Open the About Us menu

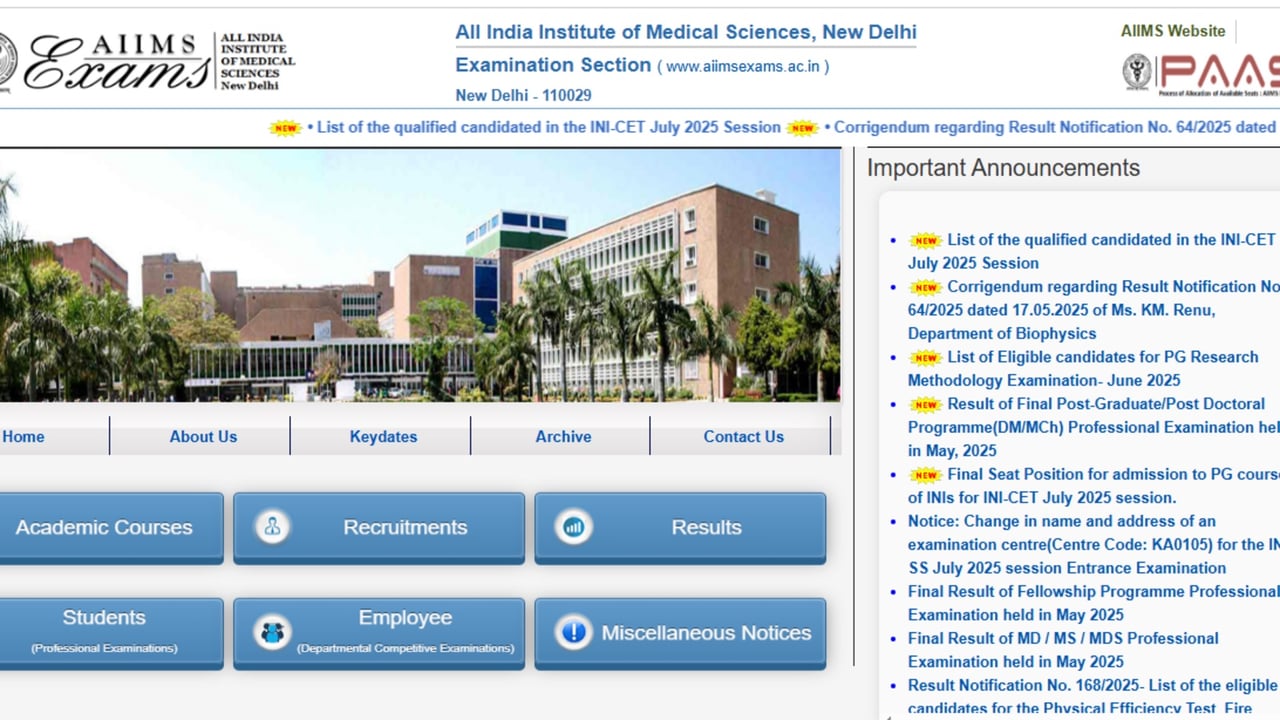pos(203,436)
